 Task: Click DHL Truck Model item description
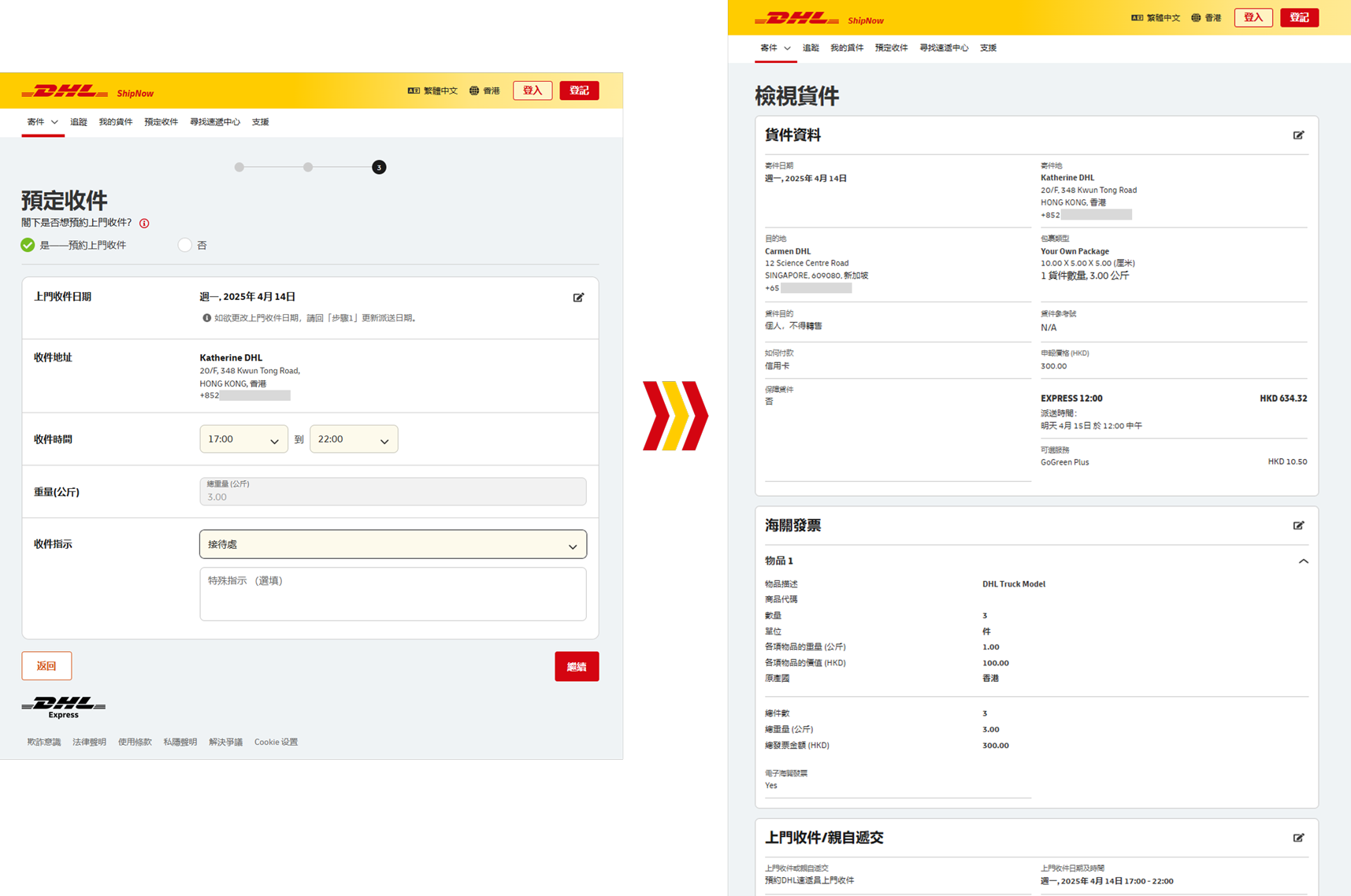[x=1014, y=584]
